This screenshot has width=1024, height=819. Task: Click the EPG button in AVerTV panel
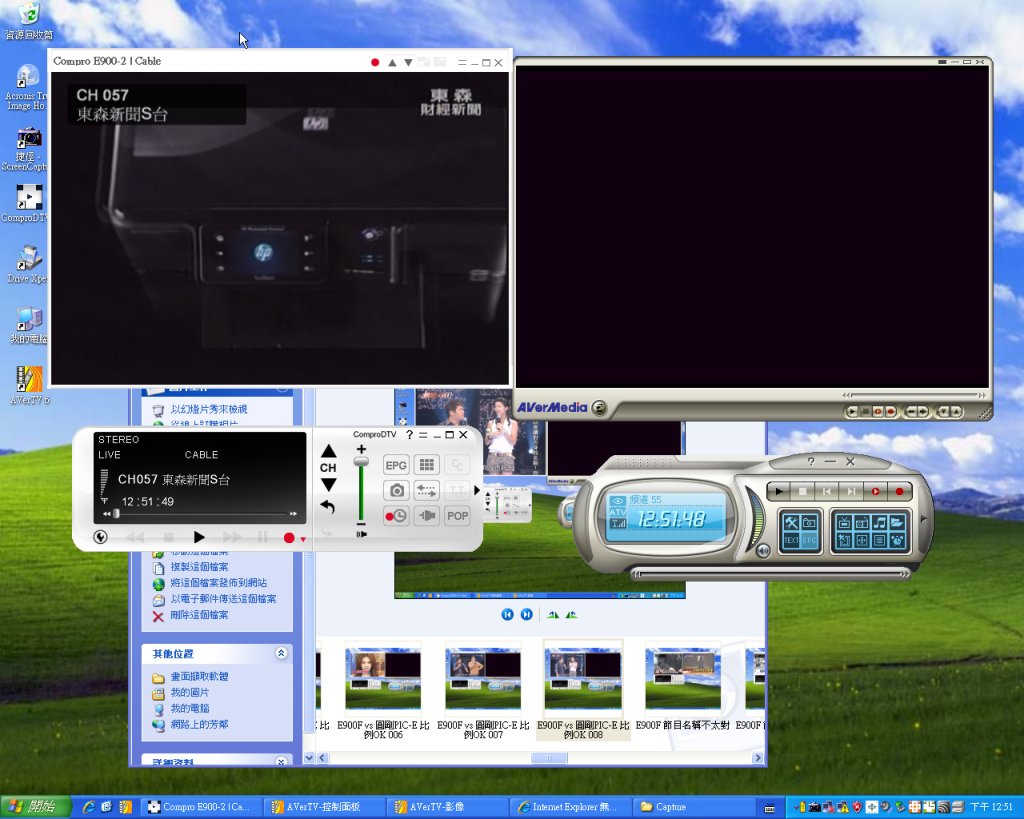coord(809,540)
